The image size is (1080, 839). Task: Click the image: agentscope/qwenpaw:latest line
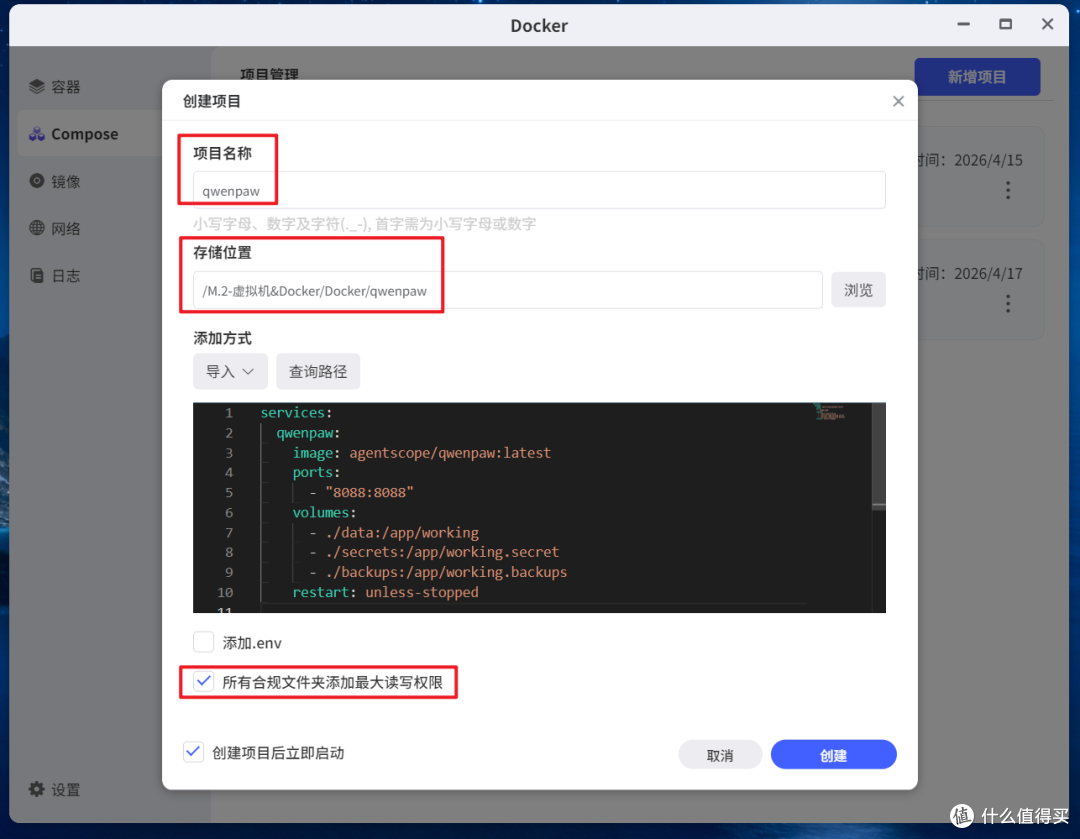click(422, 453)
